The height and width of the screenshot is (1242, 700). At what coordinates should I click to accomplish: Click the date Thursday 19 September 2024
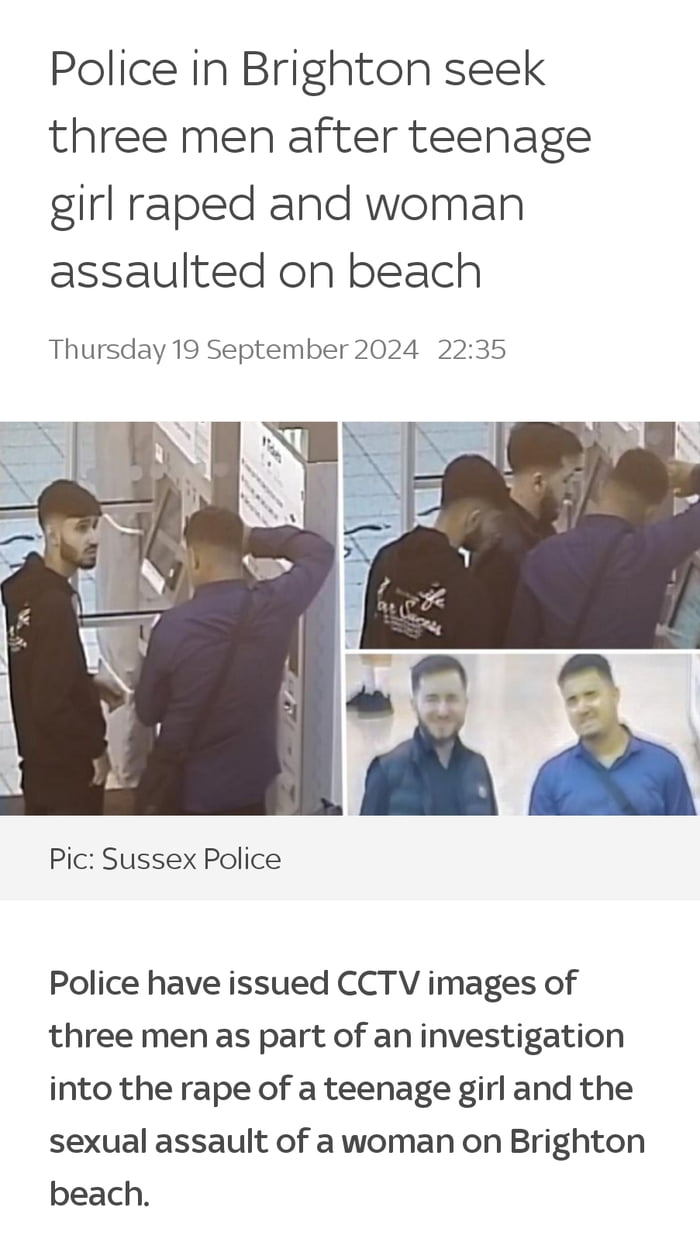[233, 349]
